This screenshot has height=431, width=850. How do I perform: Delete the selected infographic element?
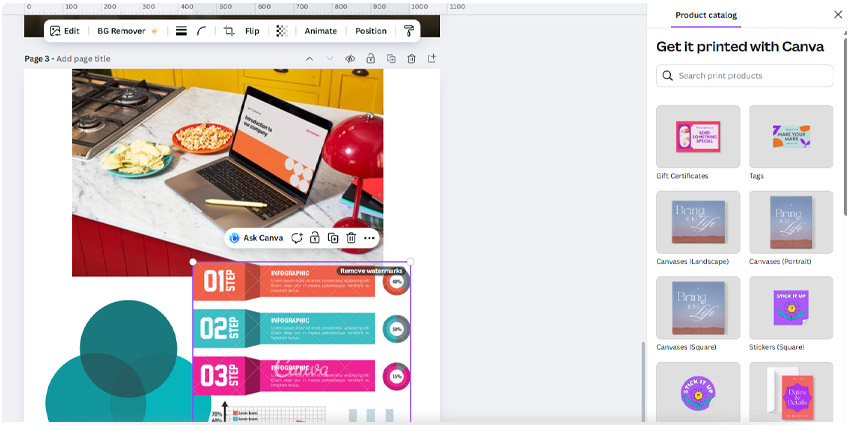click(x=351, y=237)
